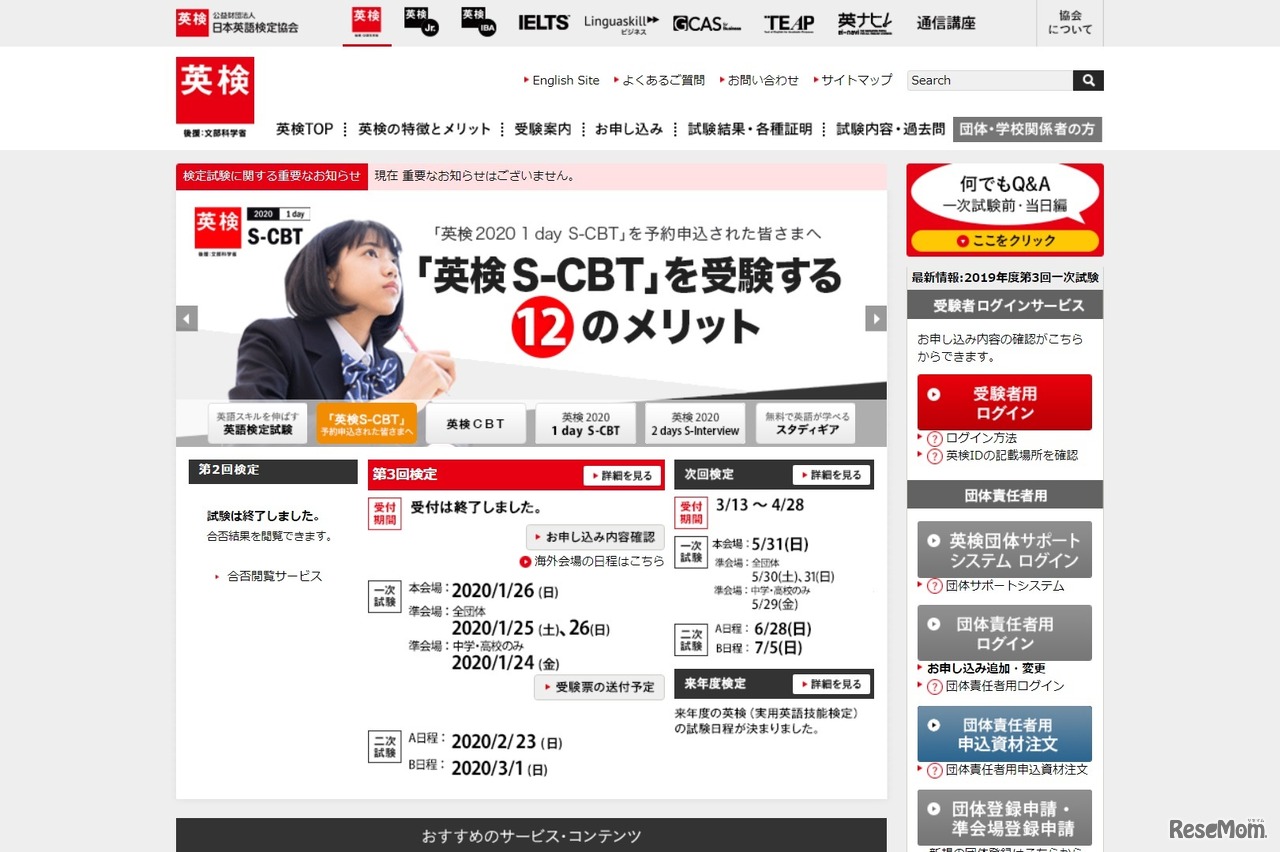Open 団体・学校関係者の方 menu item
The image size is (1280, 852).
point(1027,129)
